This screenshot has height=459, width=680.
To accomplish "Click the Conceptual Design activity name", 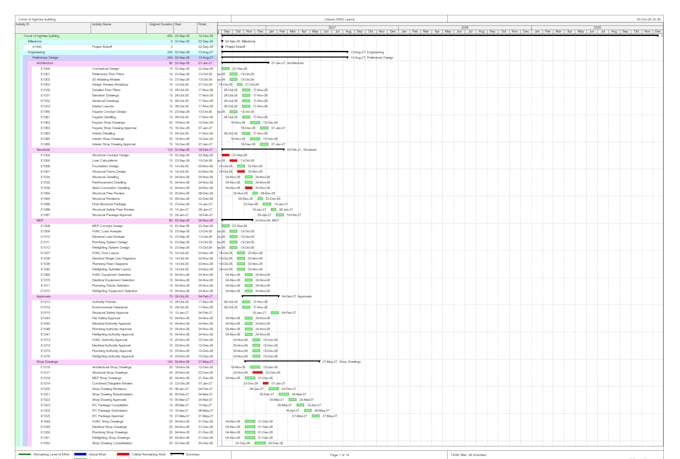I will [x=105, y=69].
